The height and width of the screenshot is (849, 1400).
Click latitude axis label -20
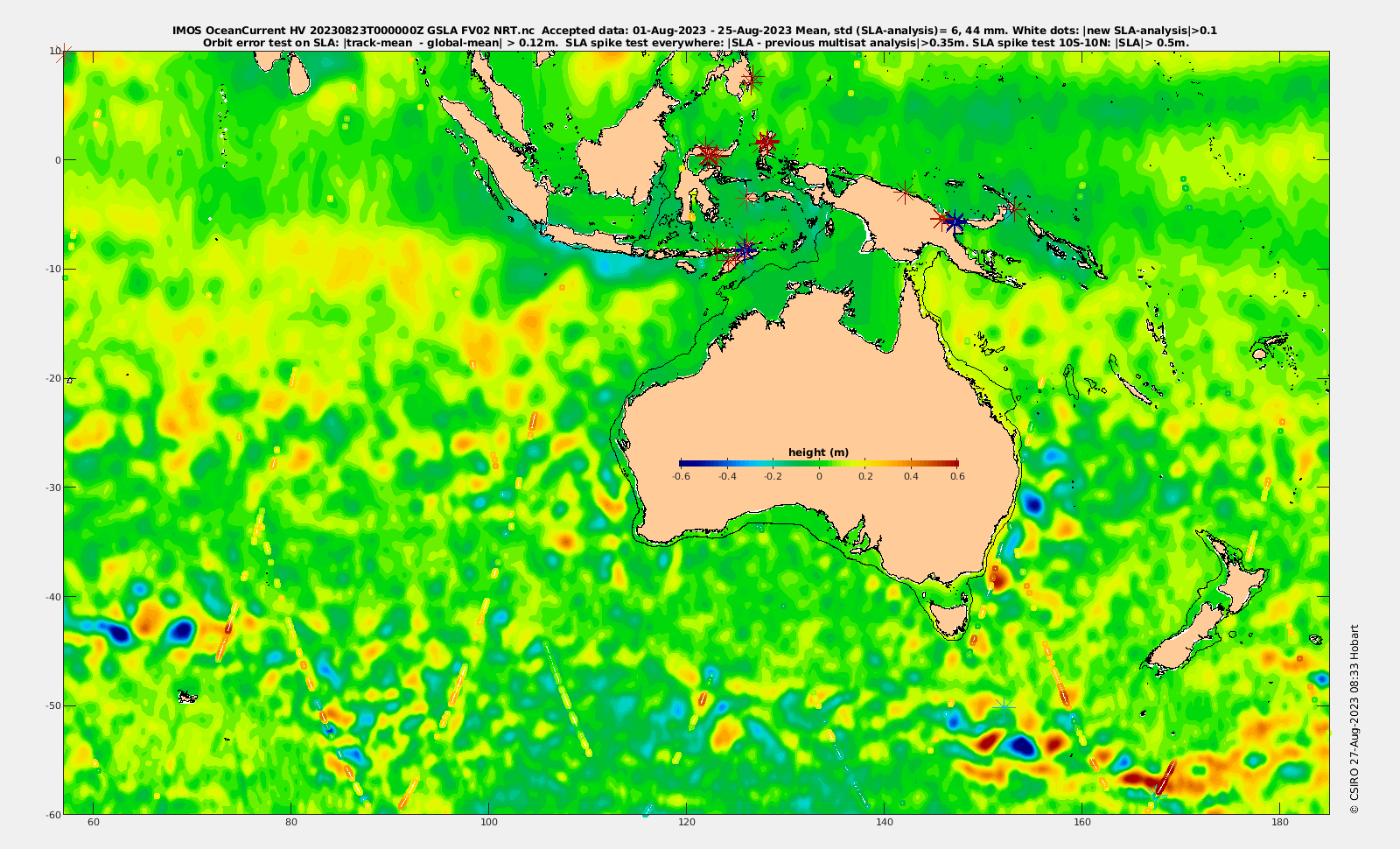(x=52, y=378)
